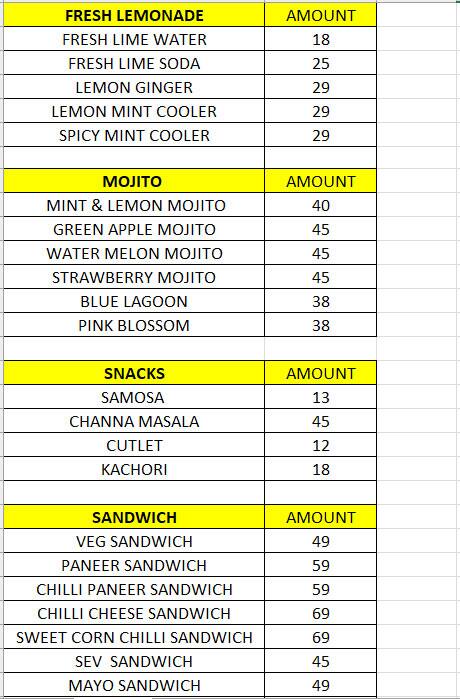This screenshot has height=699, width=460.
Task: Select the MAYO SANDWICH price 49
Action: click(x=321, y=685)
